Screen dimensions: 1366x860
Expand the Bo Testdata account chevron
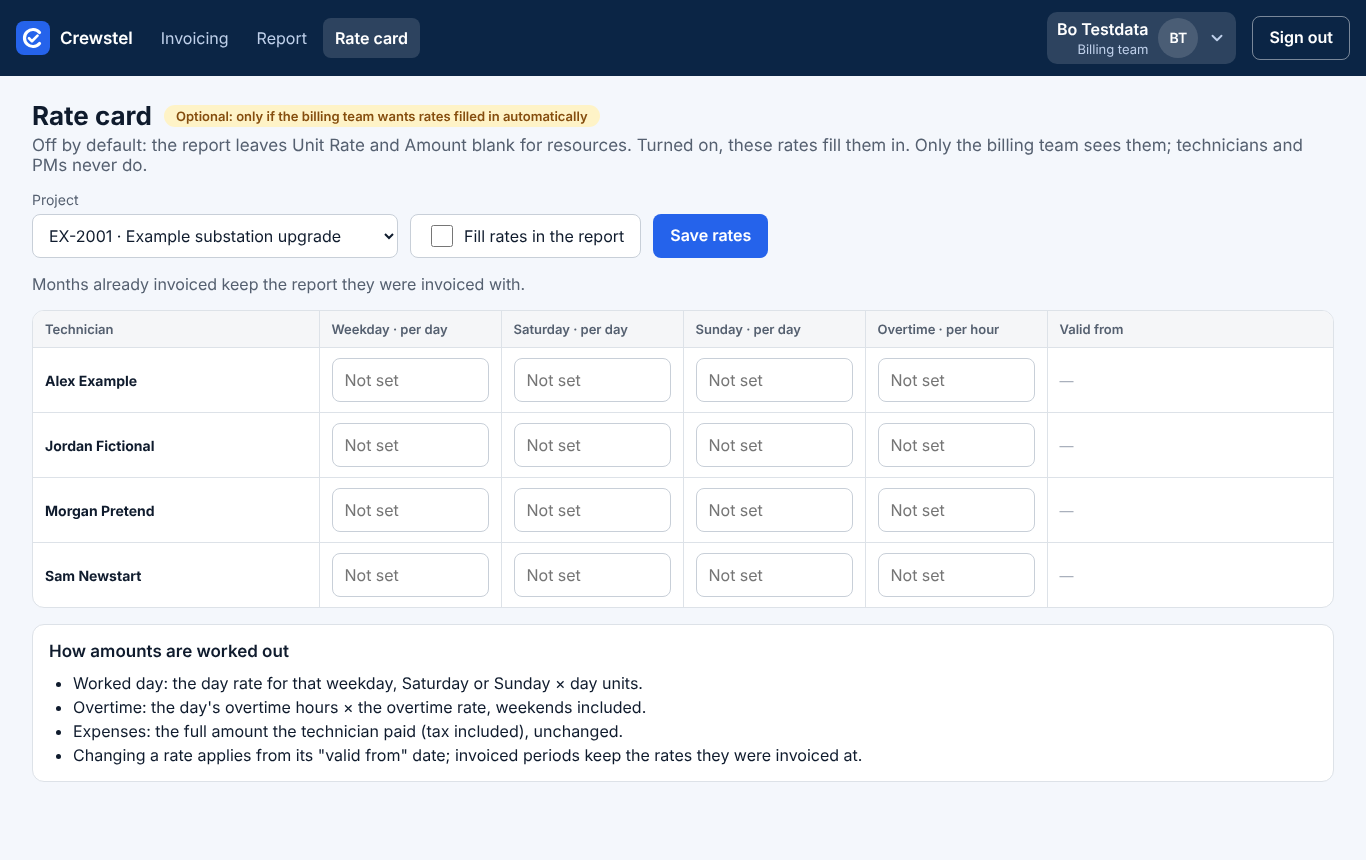pos(1217,38)
